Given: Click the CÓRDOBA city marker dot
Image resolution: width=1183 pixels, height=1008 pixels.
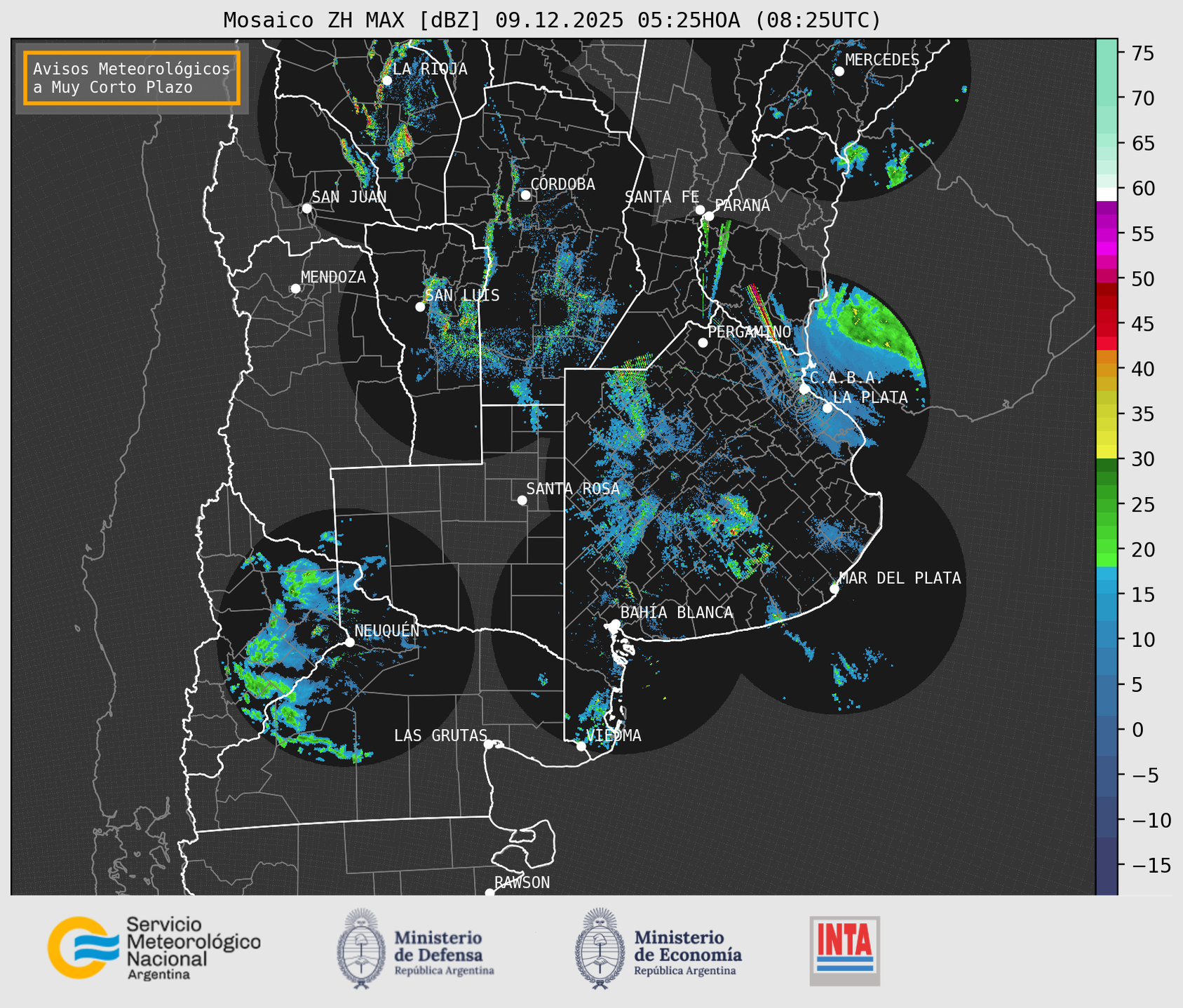Looking at the screenshot, I should click(525, 195).
